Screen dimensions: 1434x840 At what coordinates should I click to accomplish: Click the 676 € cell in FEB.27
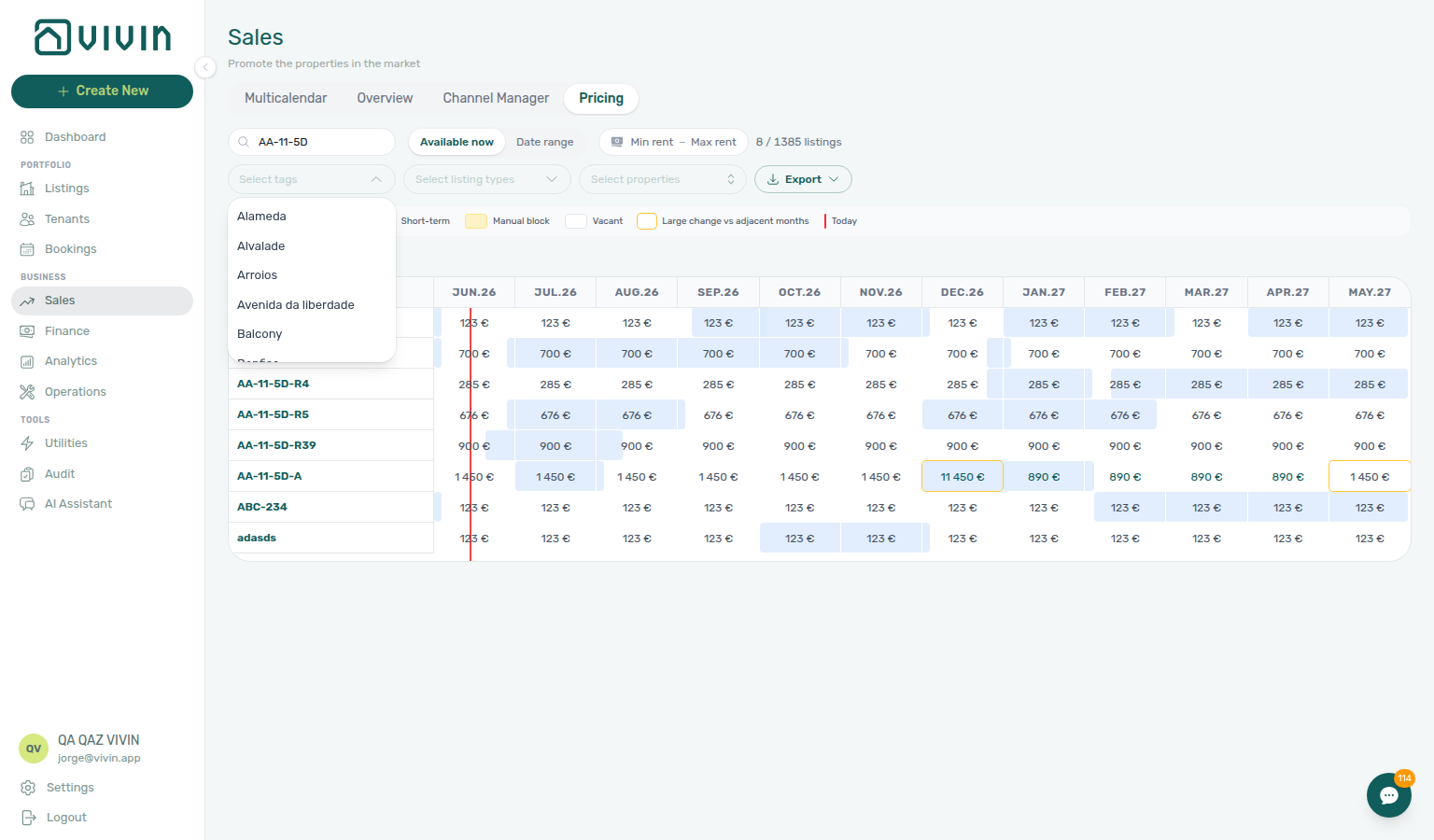(1125, 415)
